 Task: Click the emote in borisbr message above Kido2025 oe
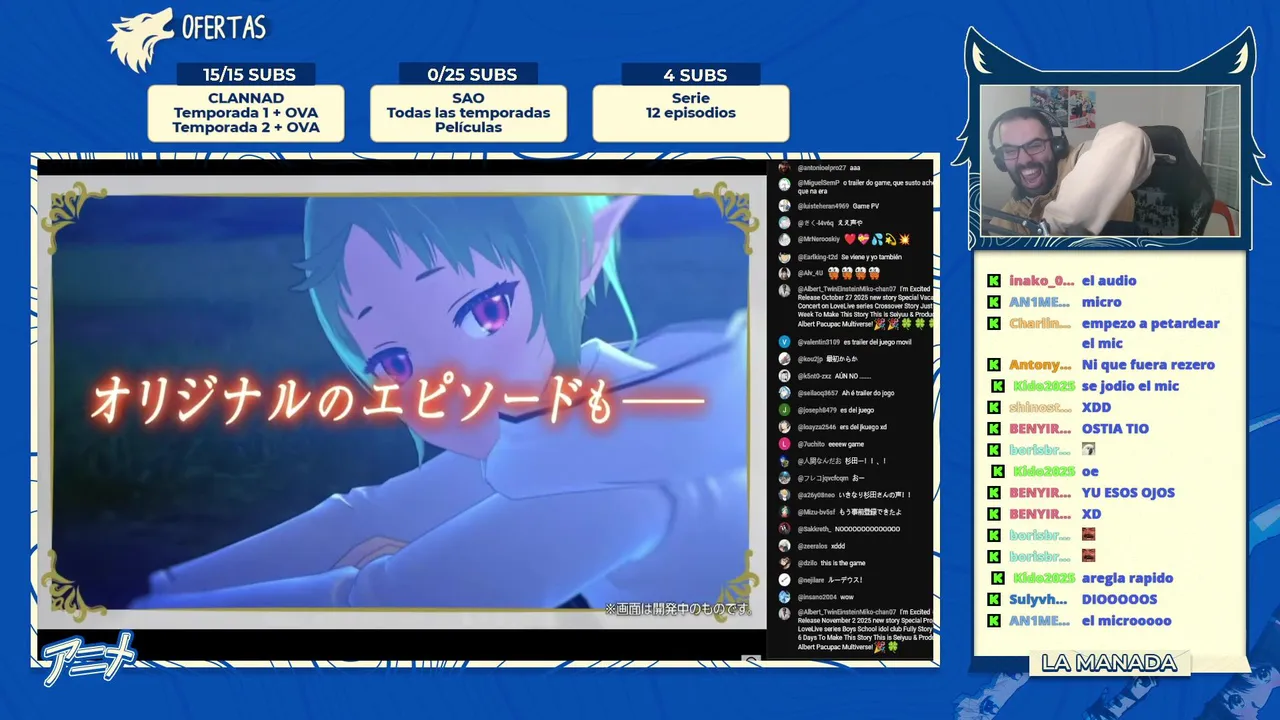[x=1089, y=450]
